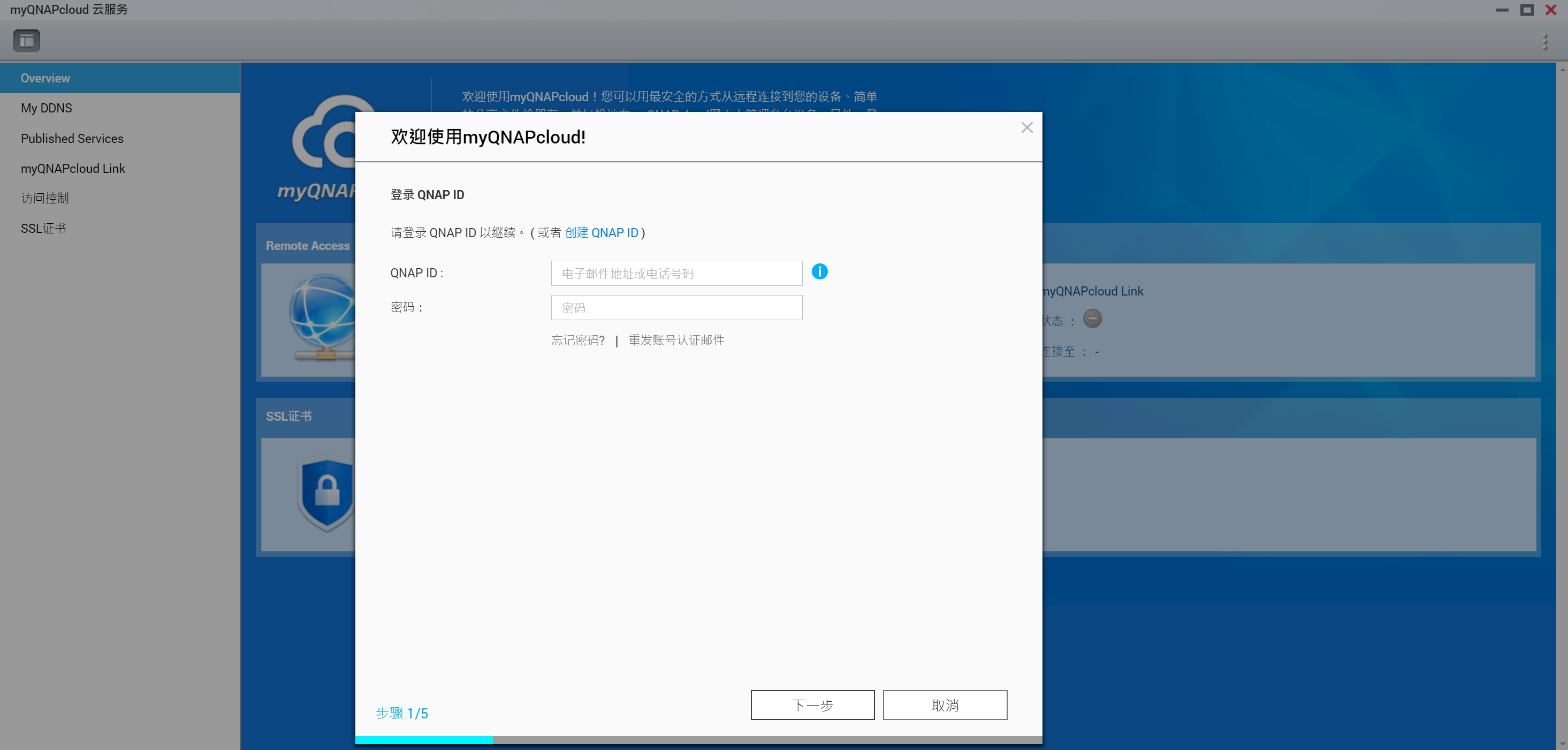Close the welcome dialog with the X
The image size is (1568, 750).
click(x=1027, y=128)
